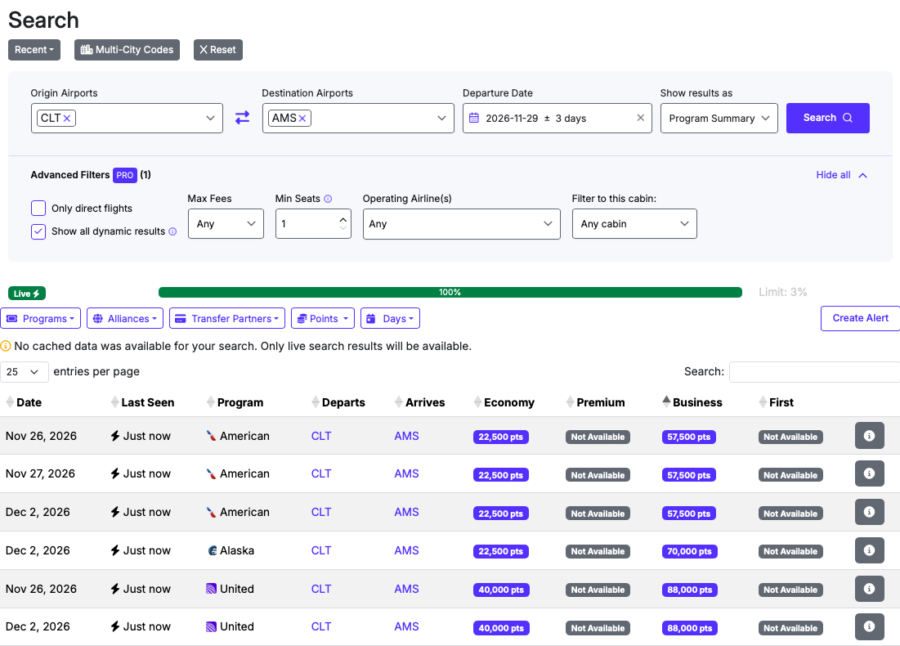Click AMS link in Alaska row
This screenshot has height=646, width=900.
(x=406, y=550)
